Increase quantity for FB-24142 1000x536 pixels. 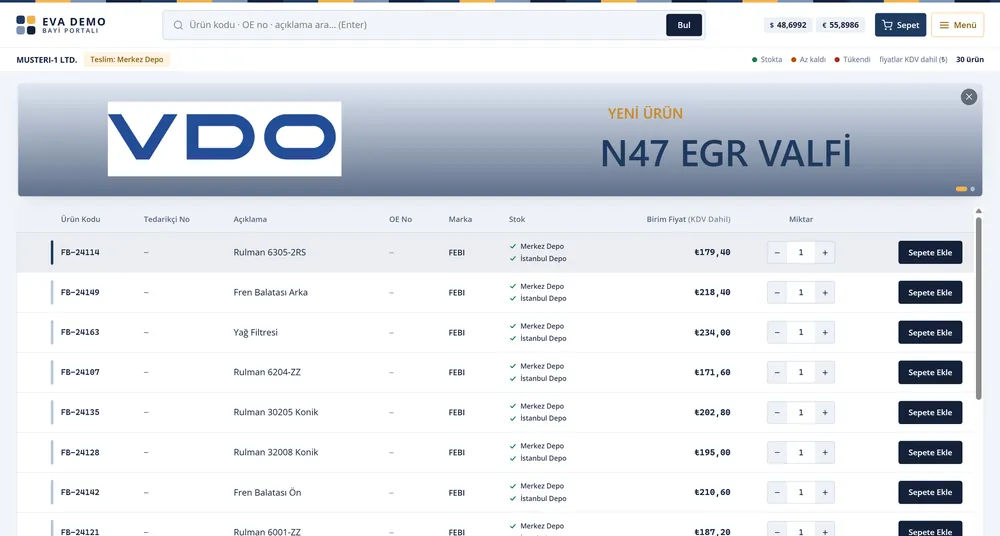[825, 493]
